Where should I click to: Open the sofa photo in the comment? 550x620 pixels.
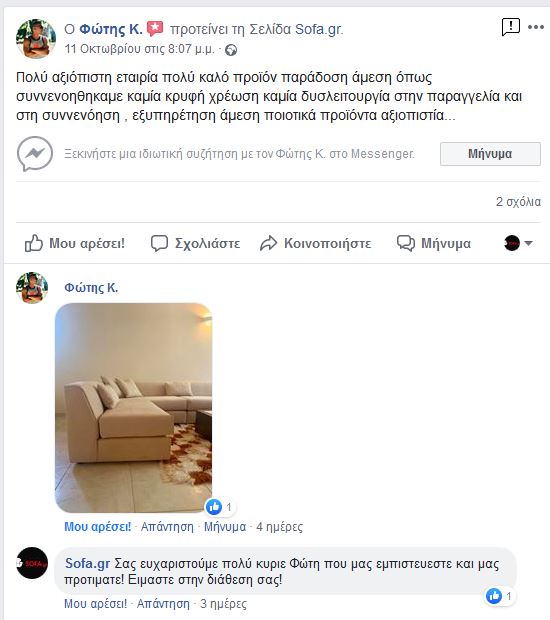point(134,408)
